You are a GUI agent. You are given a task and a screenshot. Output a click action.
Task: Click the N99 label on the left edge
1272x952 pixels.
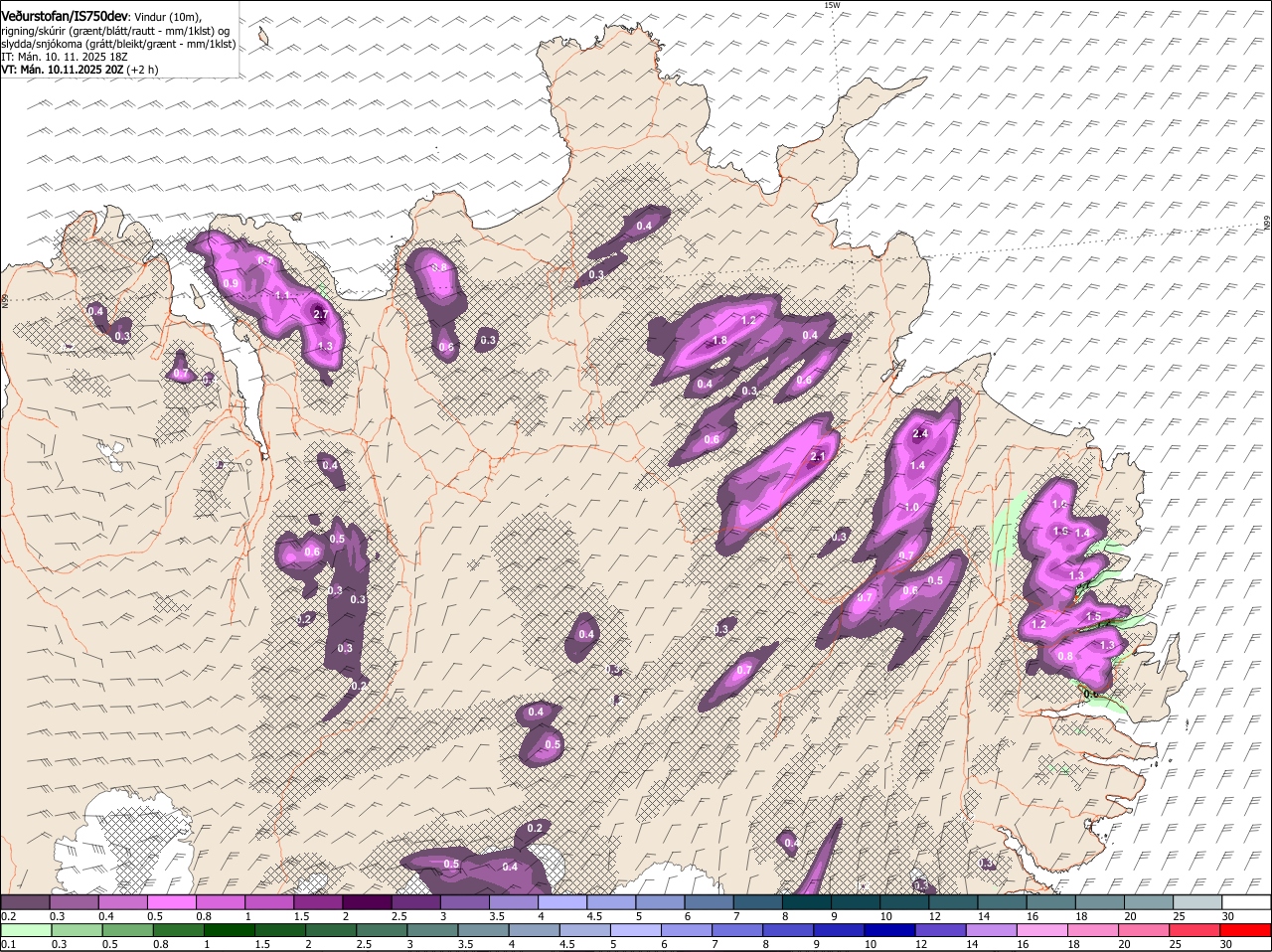pyautogui.click(x=5, y=299)
